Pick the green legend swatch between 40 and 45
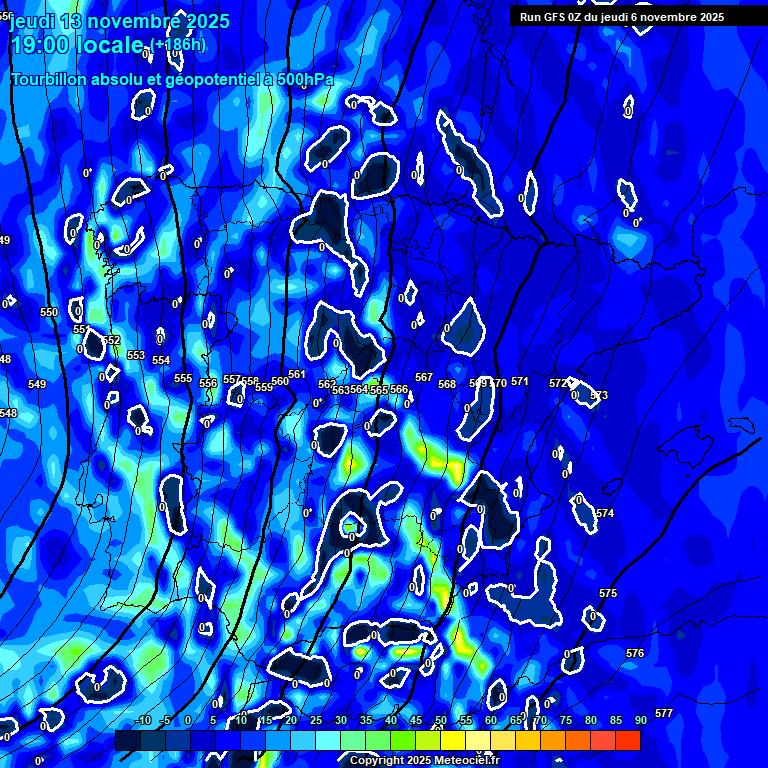 (403, 740)
